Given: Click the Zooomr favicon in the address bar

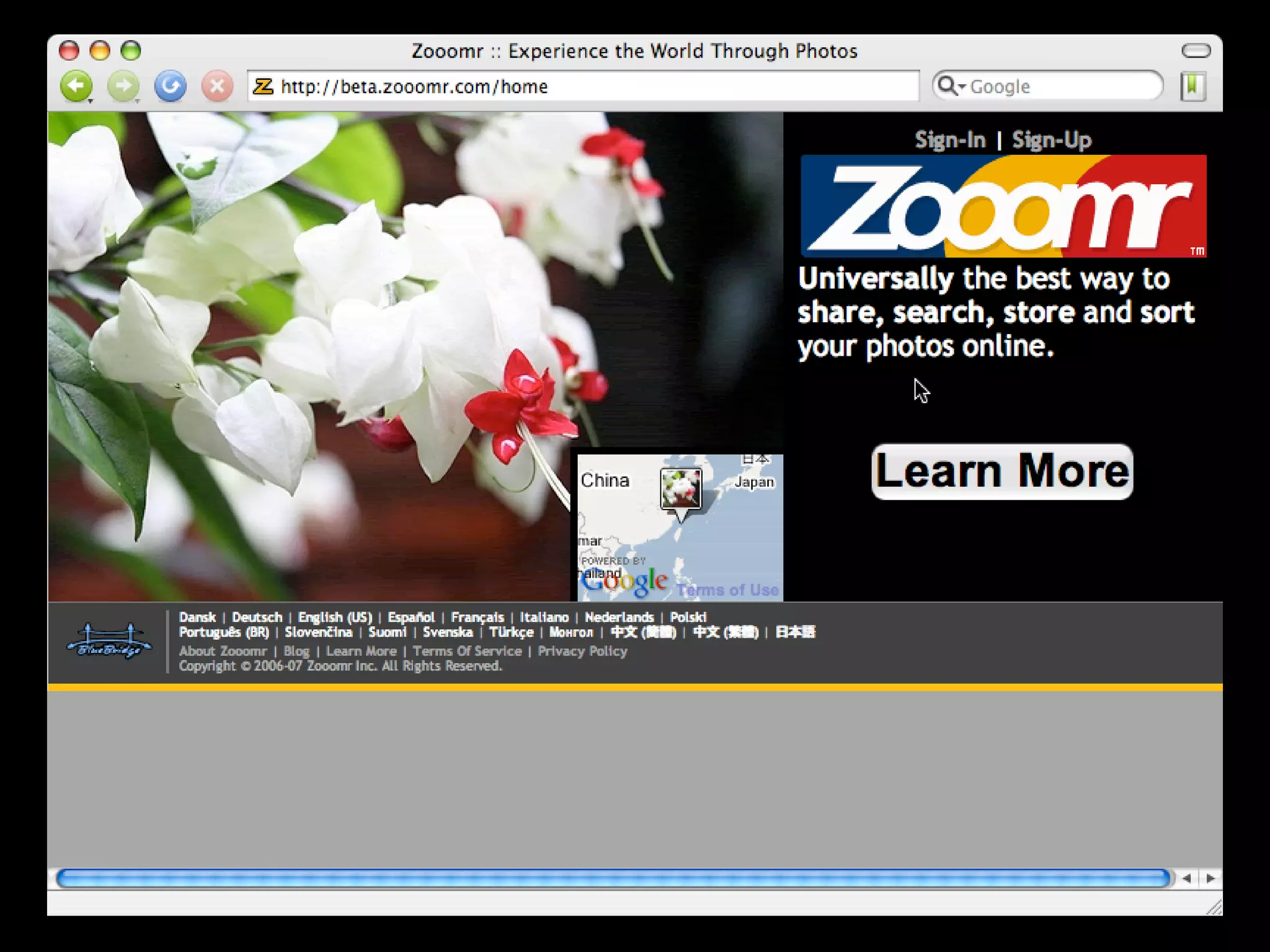Looking at the screenshot, I should click(263, 86).
